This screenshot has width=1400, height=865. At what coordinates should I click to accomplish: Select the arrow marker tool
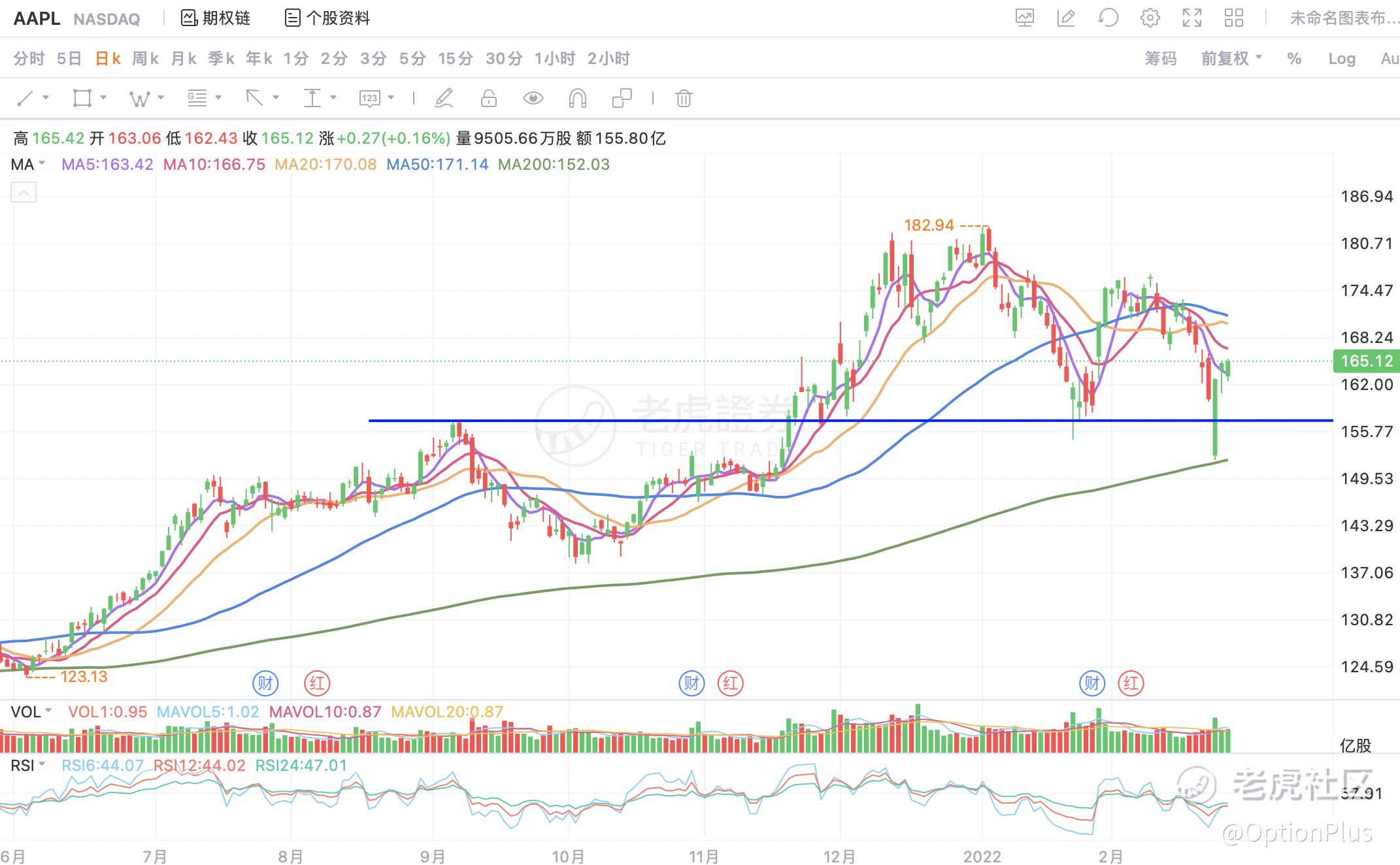coord(254,99)
